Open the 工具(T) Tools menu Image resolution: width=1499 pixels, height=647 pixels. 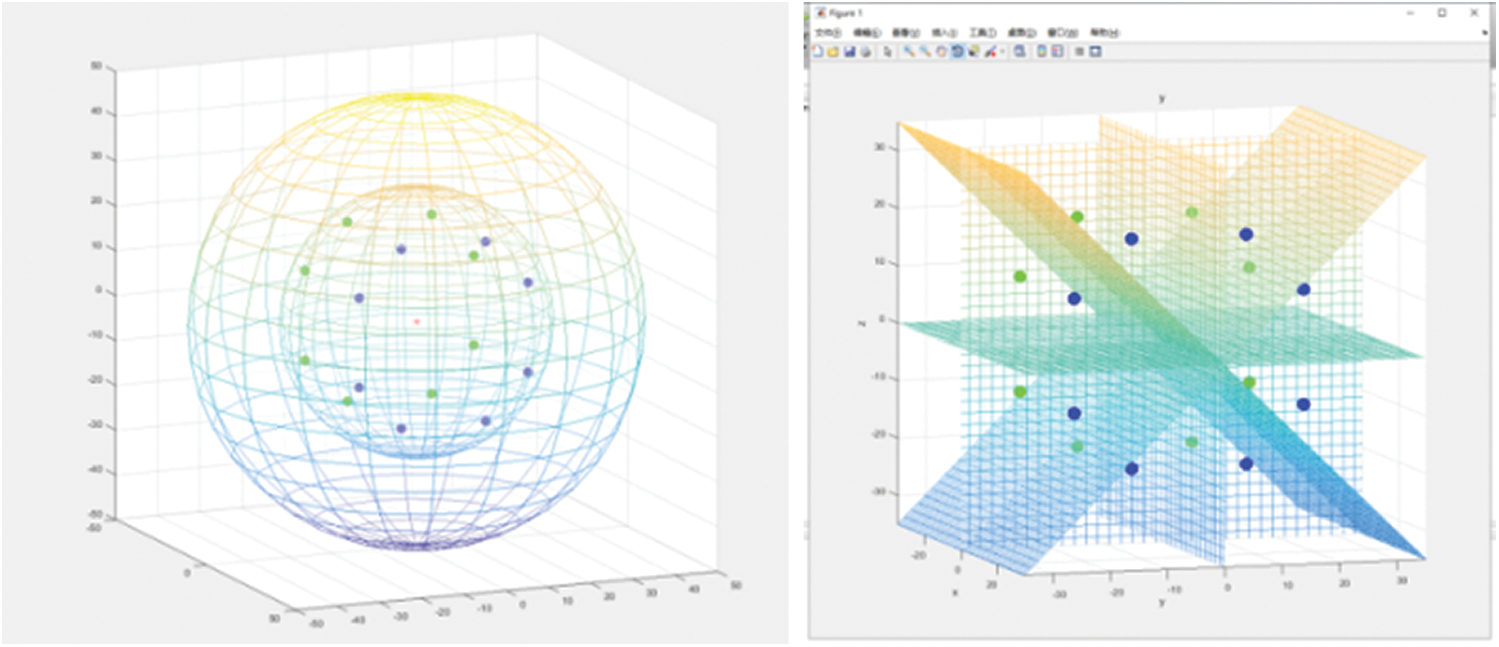(983, 33)
